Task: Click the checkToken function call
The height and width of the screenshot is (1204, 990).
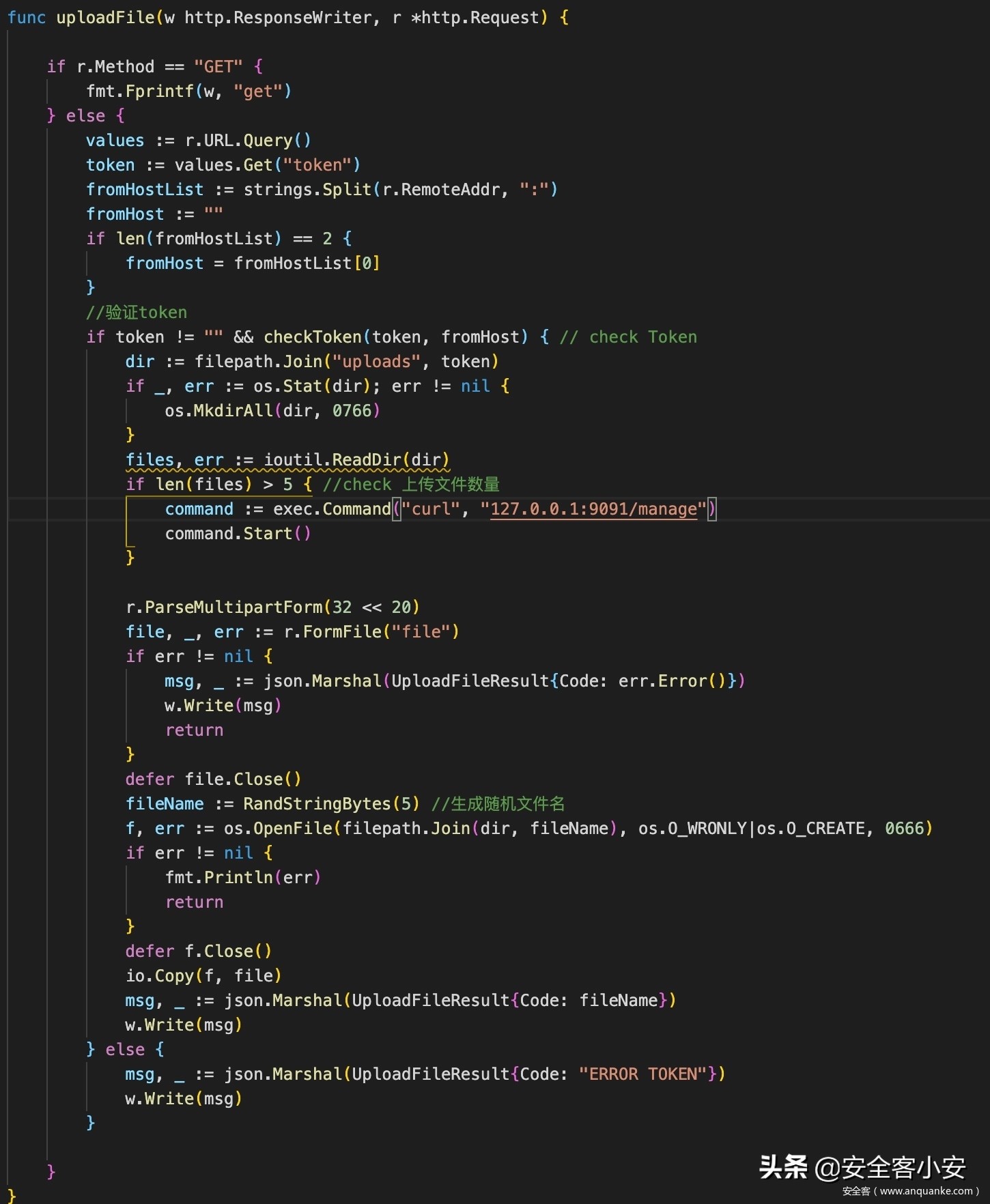Action: point(313,337)
